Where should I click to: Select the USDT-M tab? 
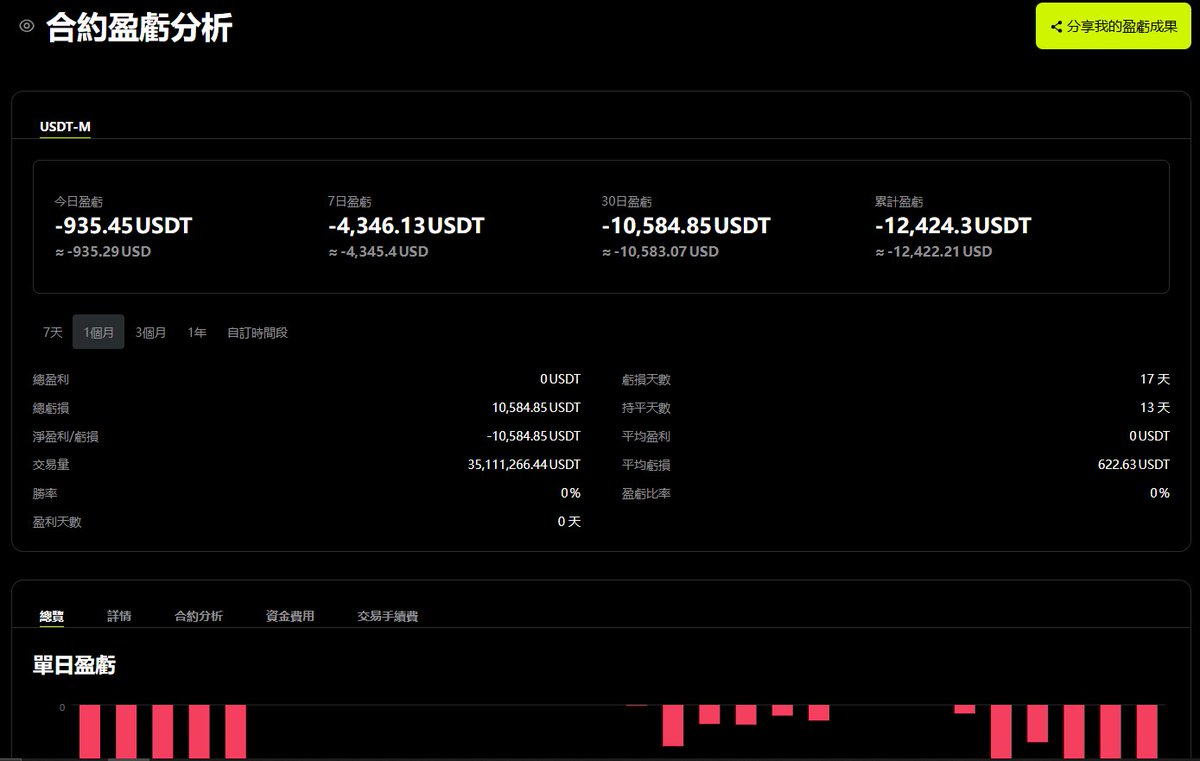tap(65, 126)
